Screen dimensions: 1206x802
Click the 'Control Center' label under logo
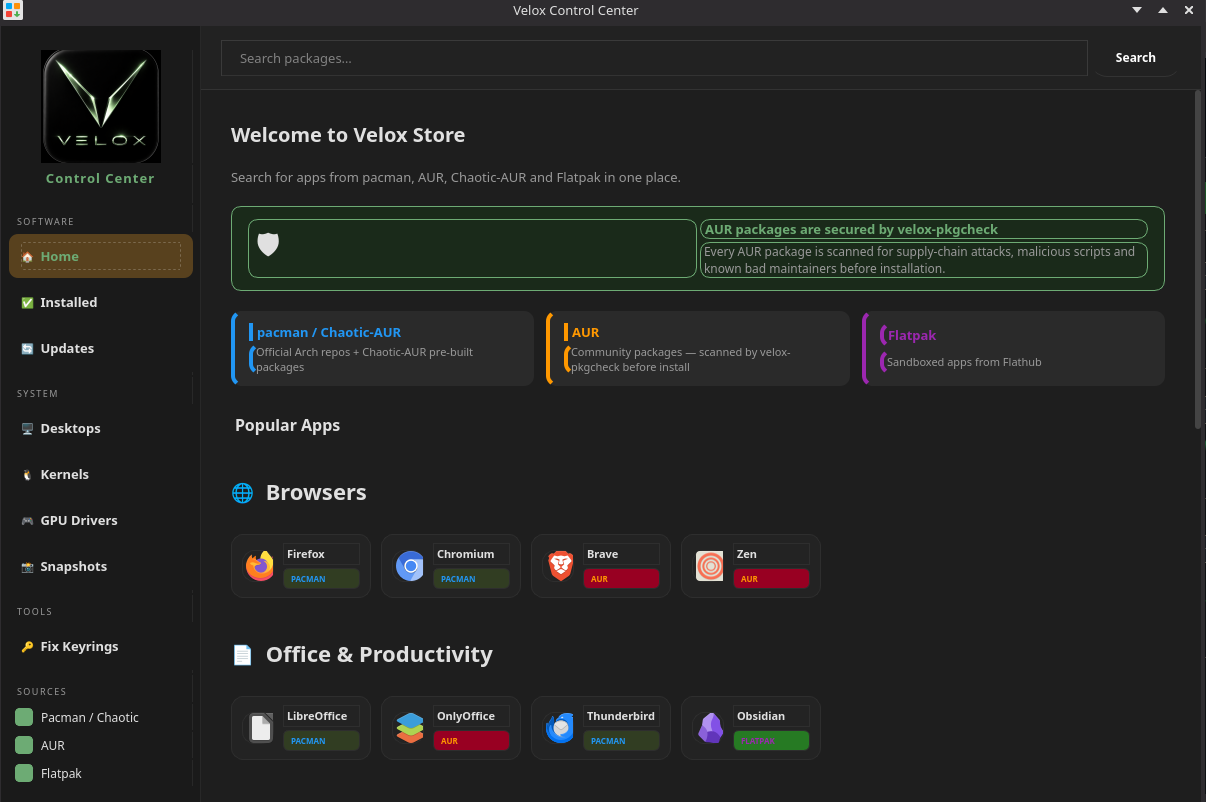[100, 178]
